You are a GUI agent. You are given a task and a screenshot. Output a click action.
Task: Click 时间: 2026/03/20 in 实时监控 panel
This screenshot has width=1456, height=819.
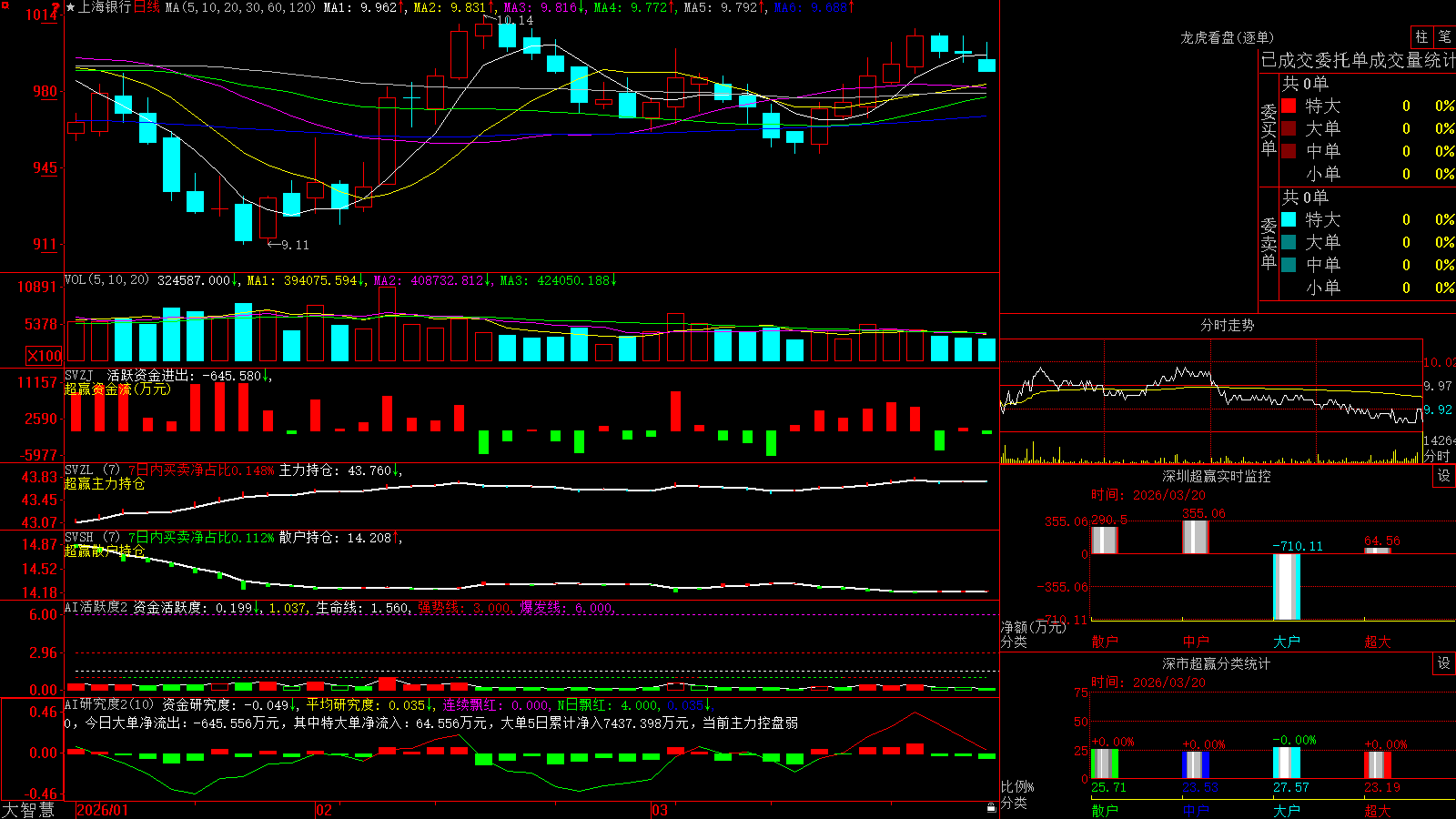(x=1148, y=495)
